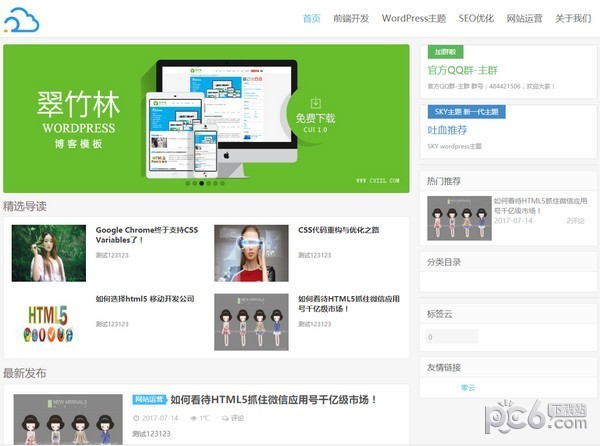The image size is (600, 446).
Task: Click the eye views icon in post meta
Action: 194,418
